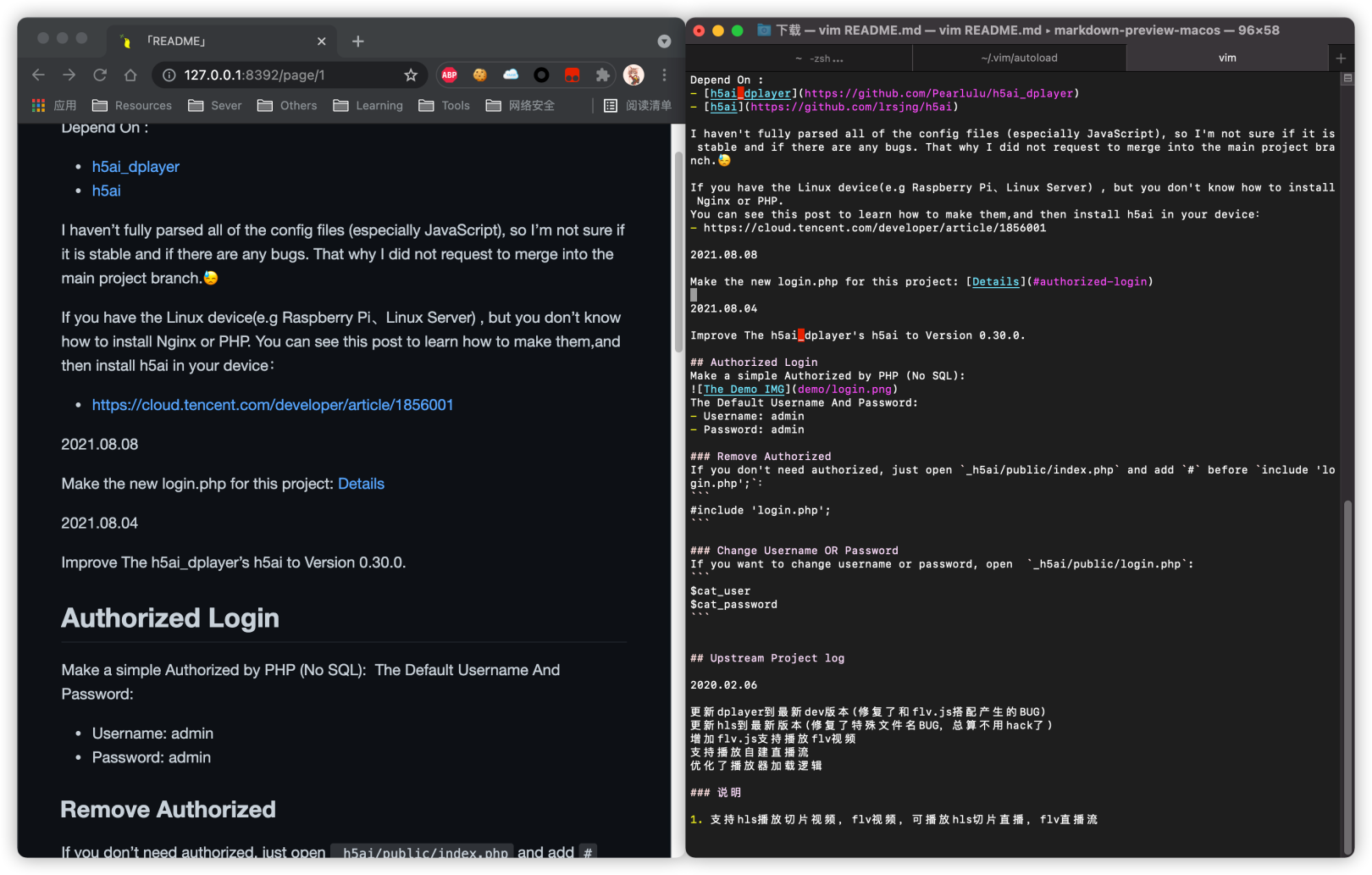Screen dimensions: 1372x875
Task: Follow the h5ai link in preview
Action: tap(107, 191)
